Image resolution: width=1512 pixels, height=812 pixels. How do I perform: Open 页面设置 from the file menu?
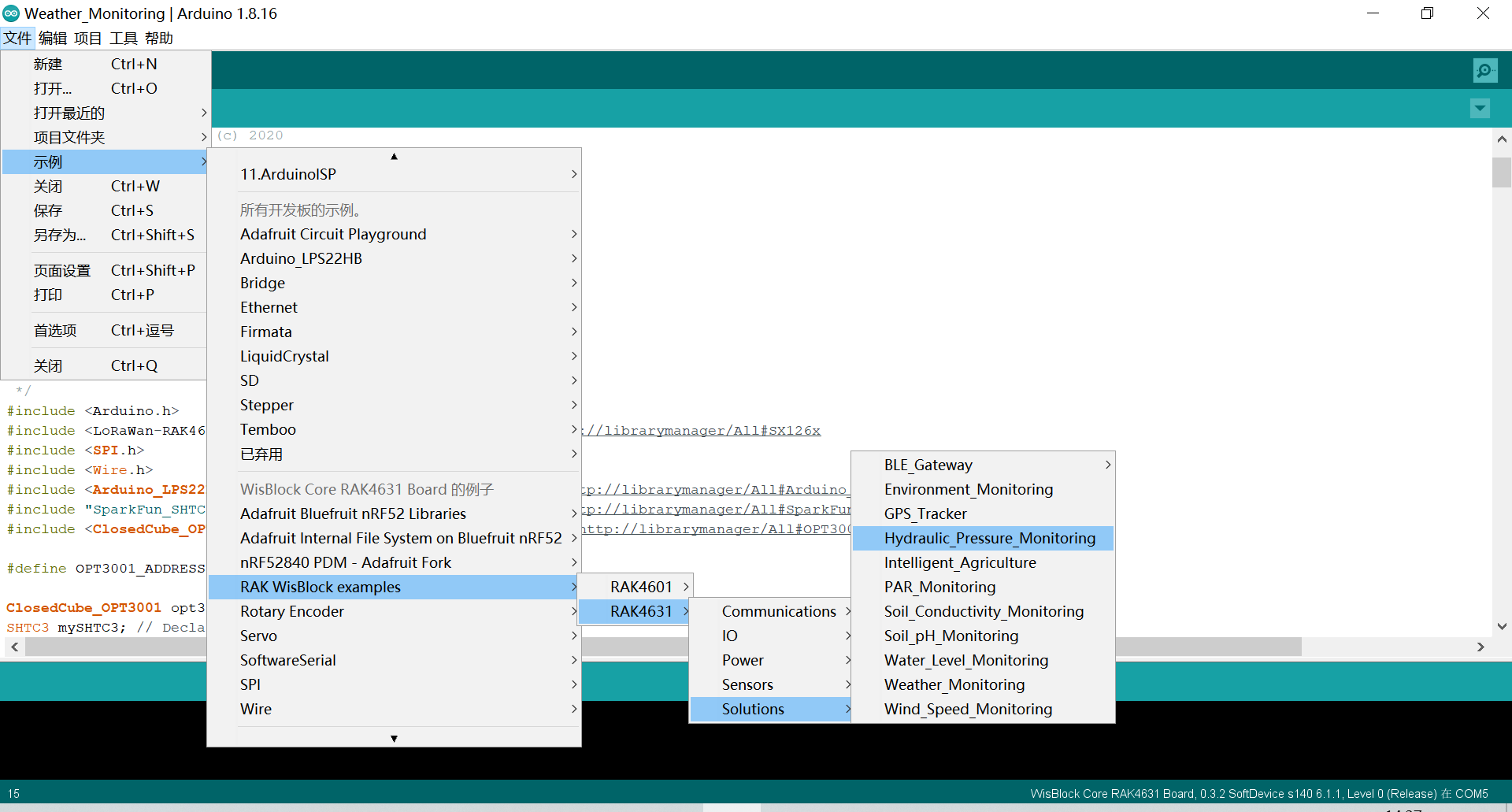[106, 270]
